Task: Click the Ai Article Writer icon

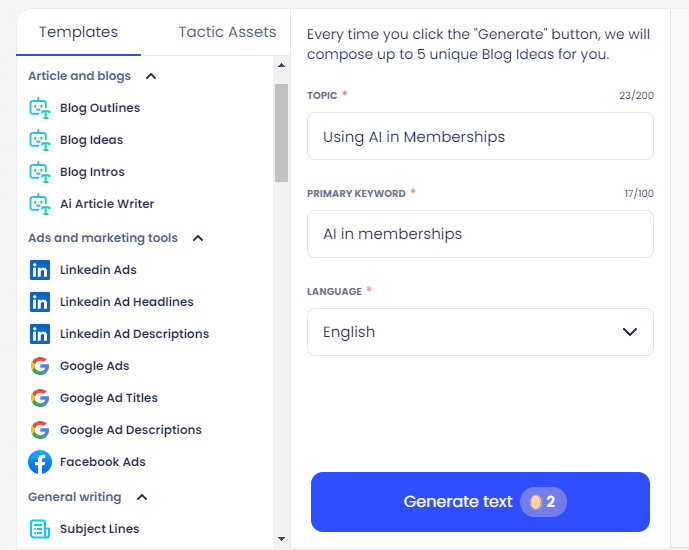Action: [40, 204]
